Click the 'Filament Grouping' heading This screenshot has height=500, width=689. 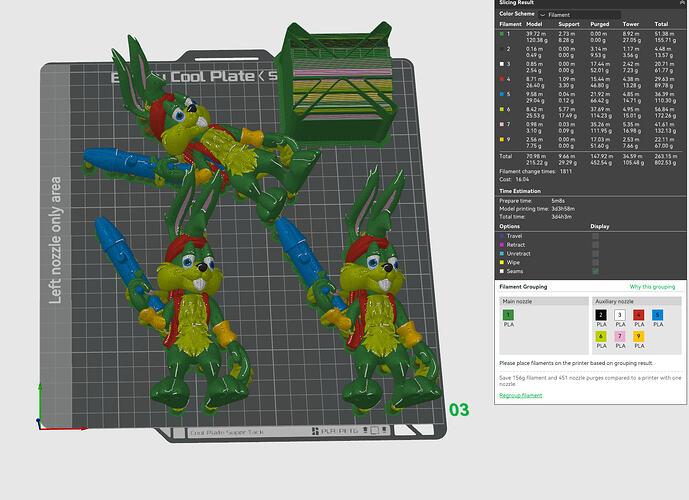[523, 286]
